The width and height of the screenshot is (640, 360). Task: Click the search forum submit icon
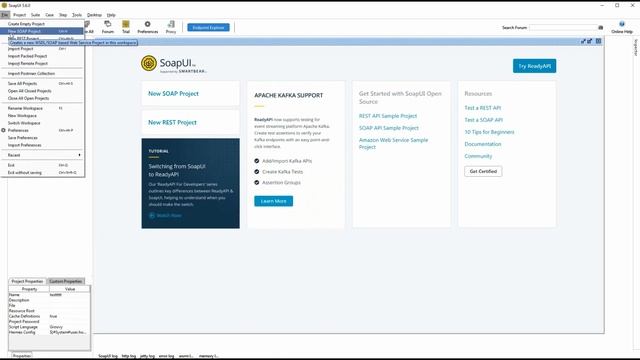tap(600, 27)
